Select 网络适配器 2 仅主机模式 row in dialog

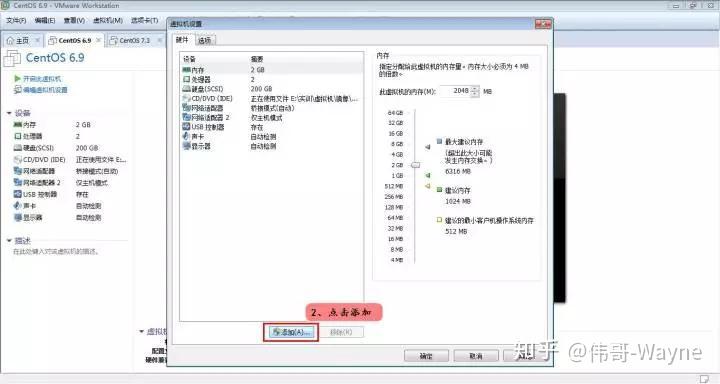(x=271, y=118)
